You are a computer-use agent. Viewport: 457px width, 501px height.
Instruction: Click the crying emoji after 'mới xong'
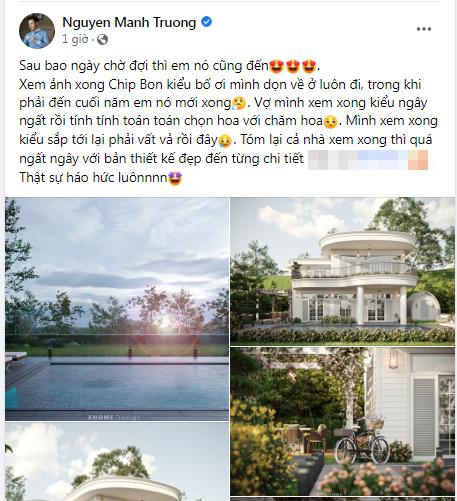239,103
